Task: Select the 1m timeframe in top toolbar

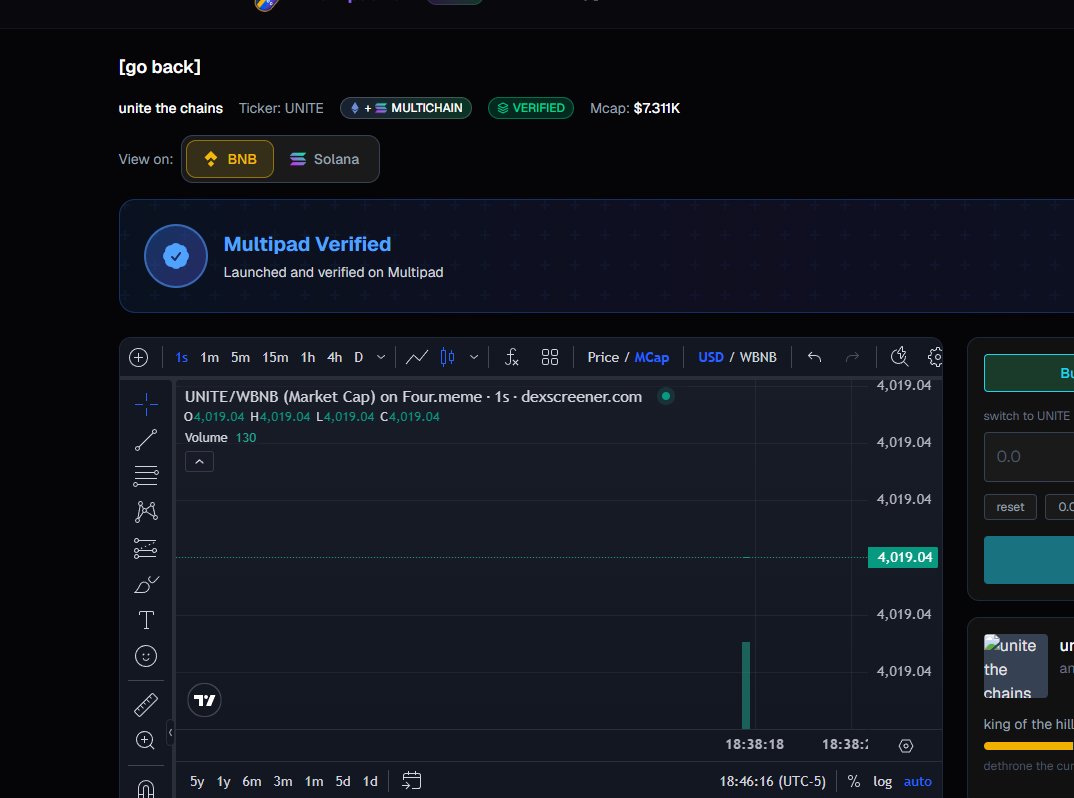Action: (x=210, y=358)
